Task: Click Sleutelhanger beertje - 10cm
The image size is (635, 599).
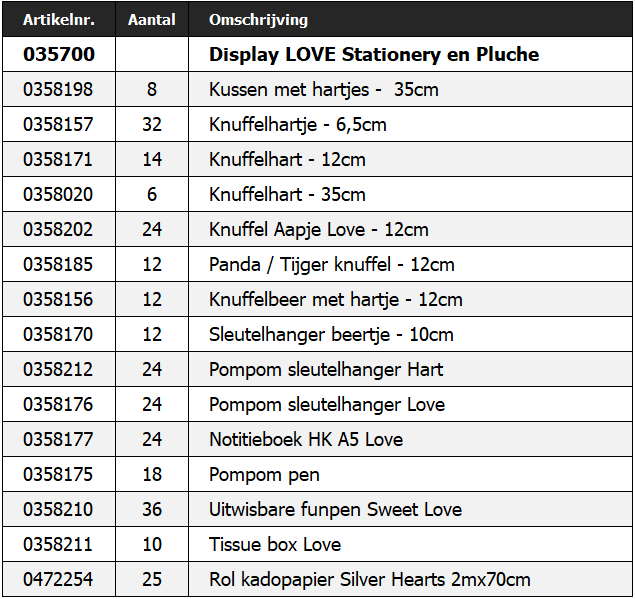Action: [331, 334]
